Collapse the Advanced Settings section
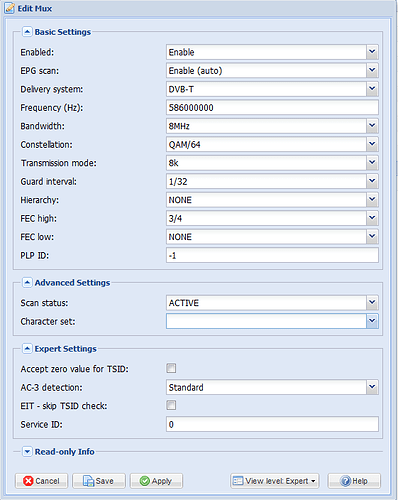The image size is (398, 500). point(27,283)
